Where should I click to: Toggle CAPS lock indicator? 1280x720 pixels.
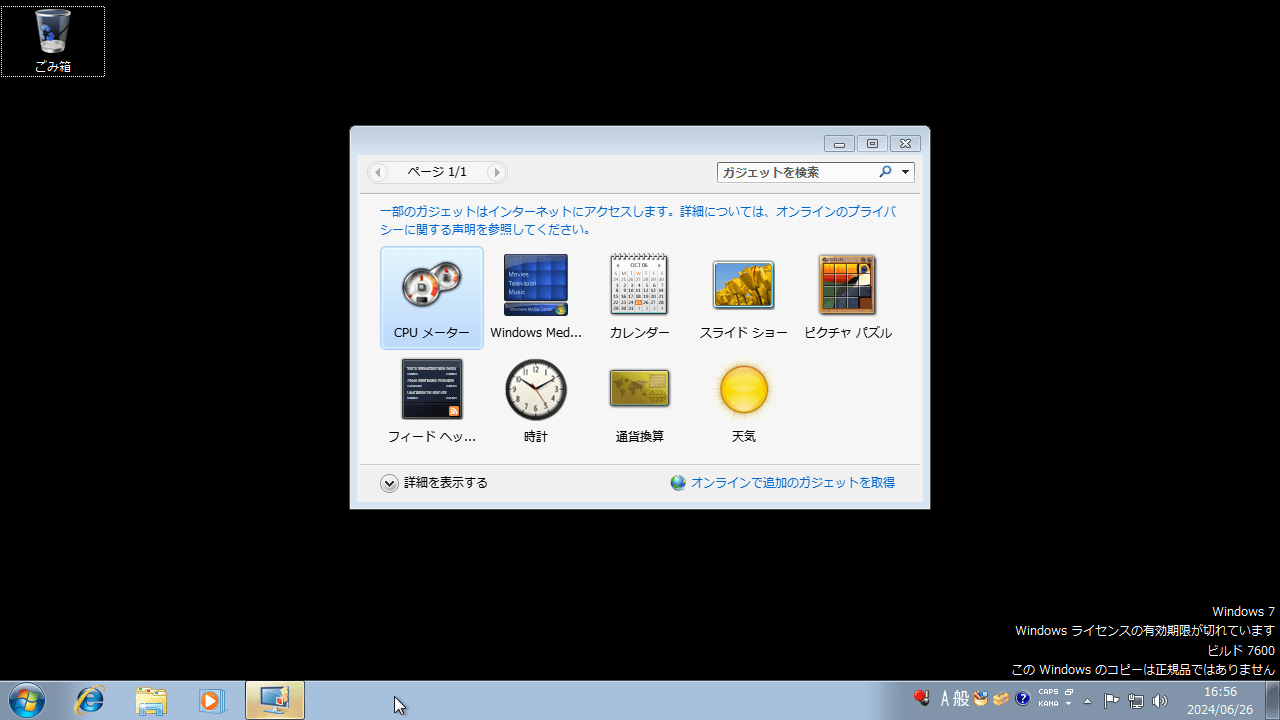coord(1048,692)
